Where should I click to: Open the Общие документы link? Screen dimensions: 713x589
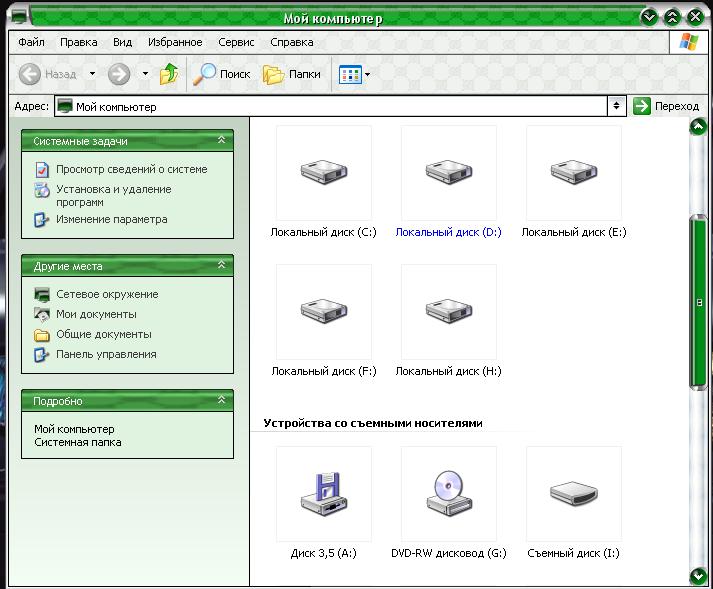click(104, 334)
